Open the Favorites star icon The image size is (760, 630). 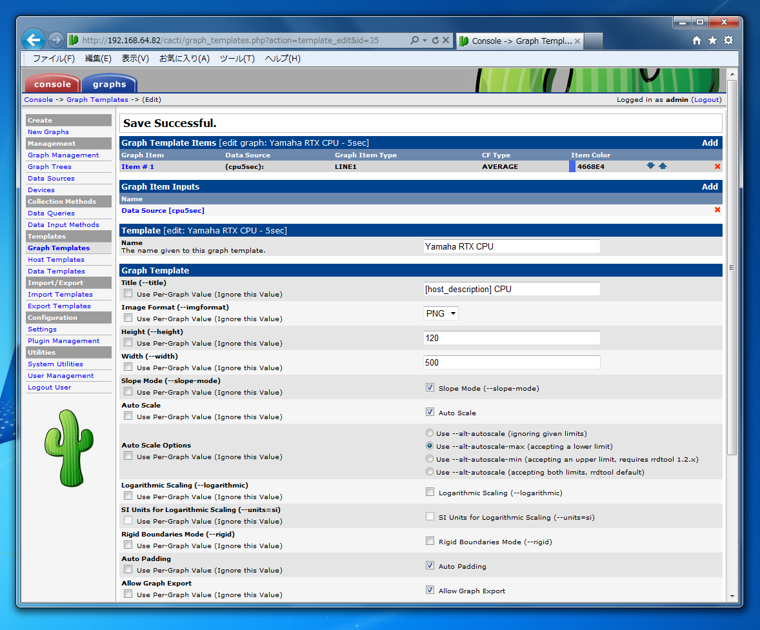click(712, 41)
